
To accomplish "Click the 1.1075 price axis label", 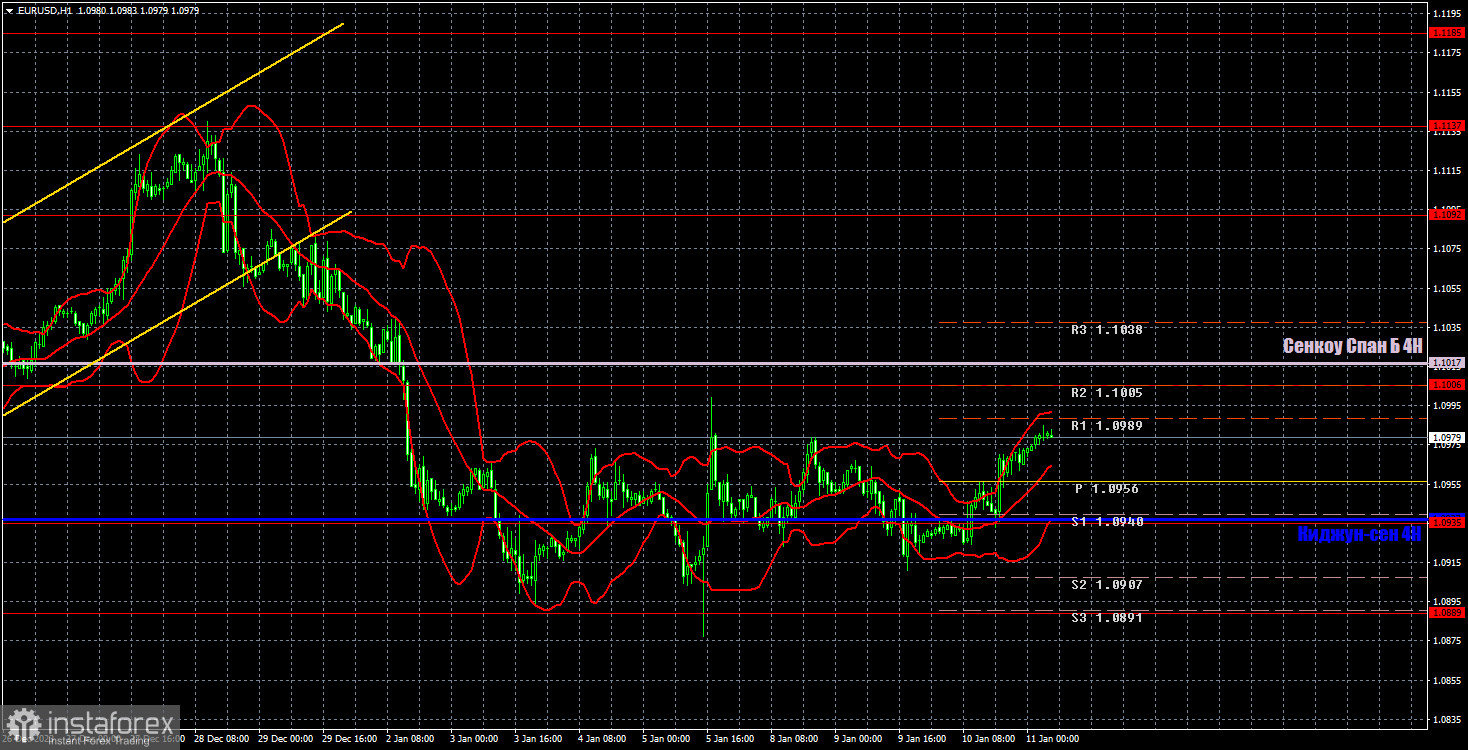I will (1448, 248).
